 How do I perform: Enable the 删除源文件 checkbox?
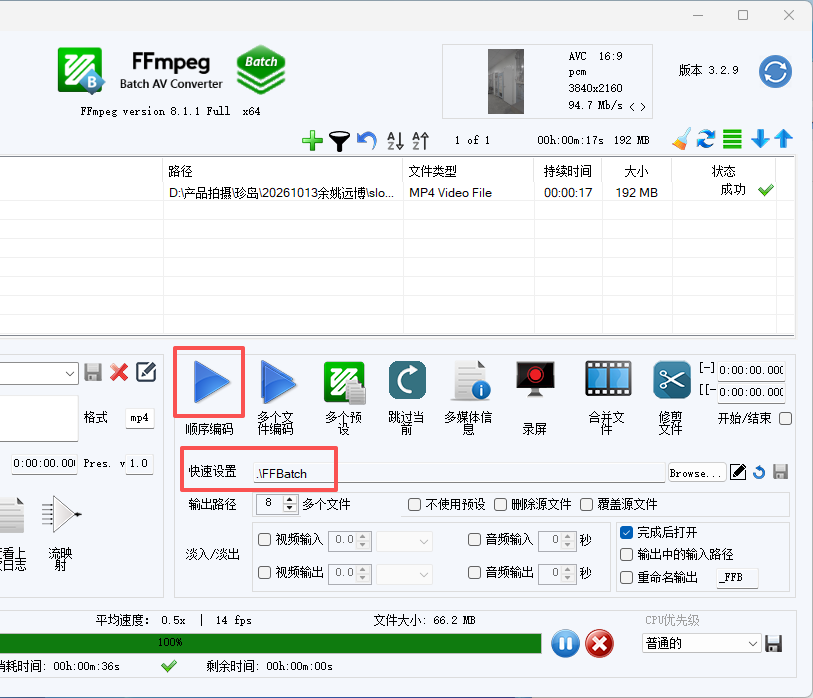[500, 505]
